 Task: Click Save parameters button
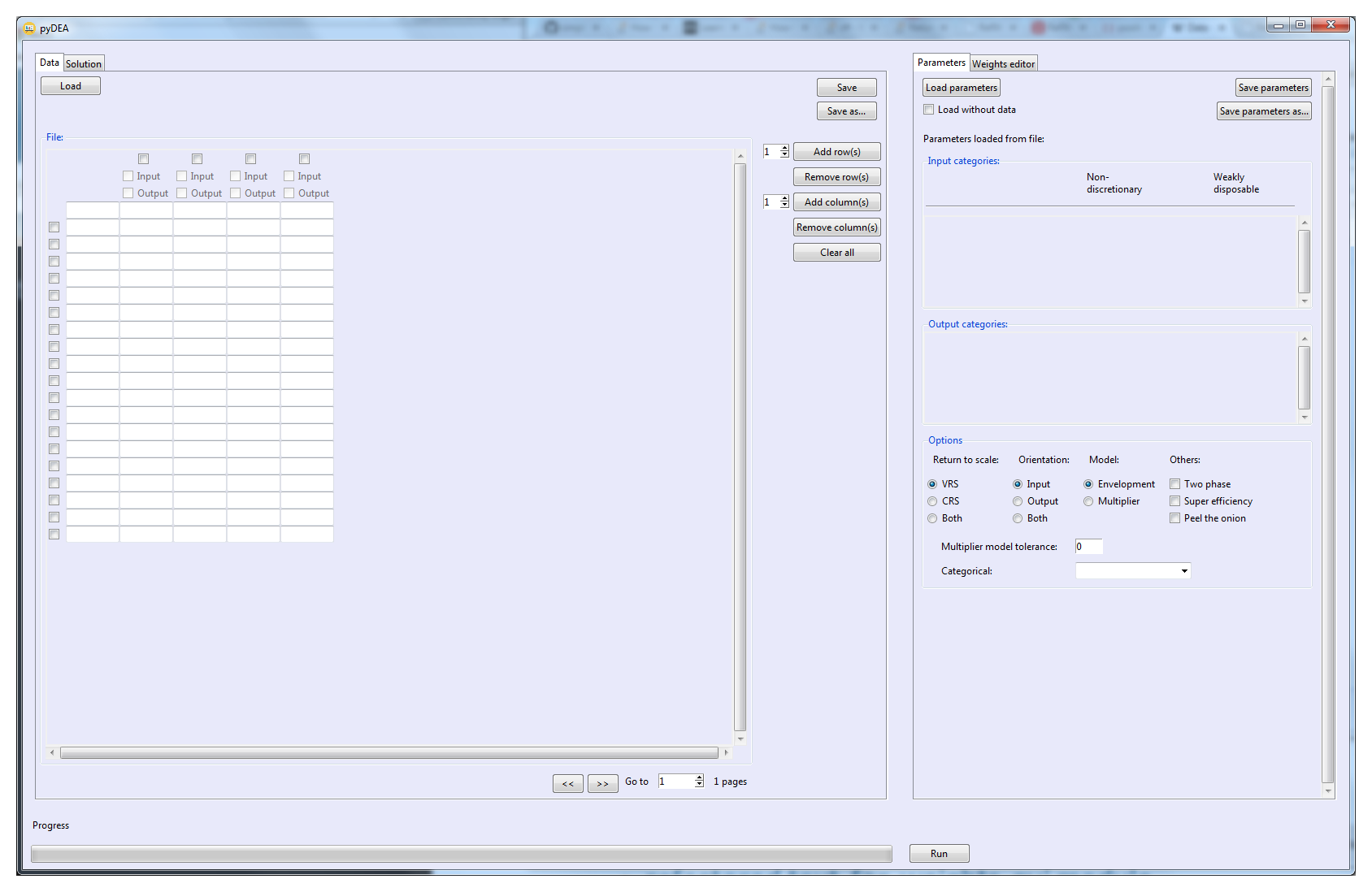pyautogui.click(x=1274, y=88)
